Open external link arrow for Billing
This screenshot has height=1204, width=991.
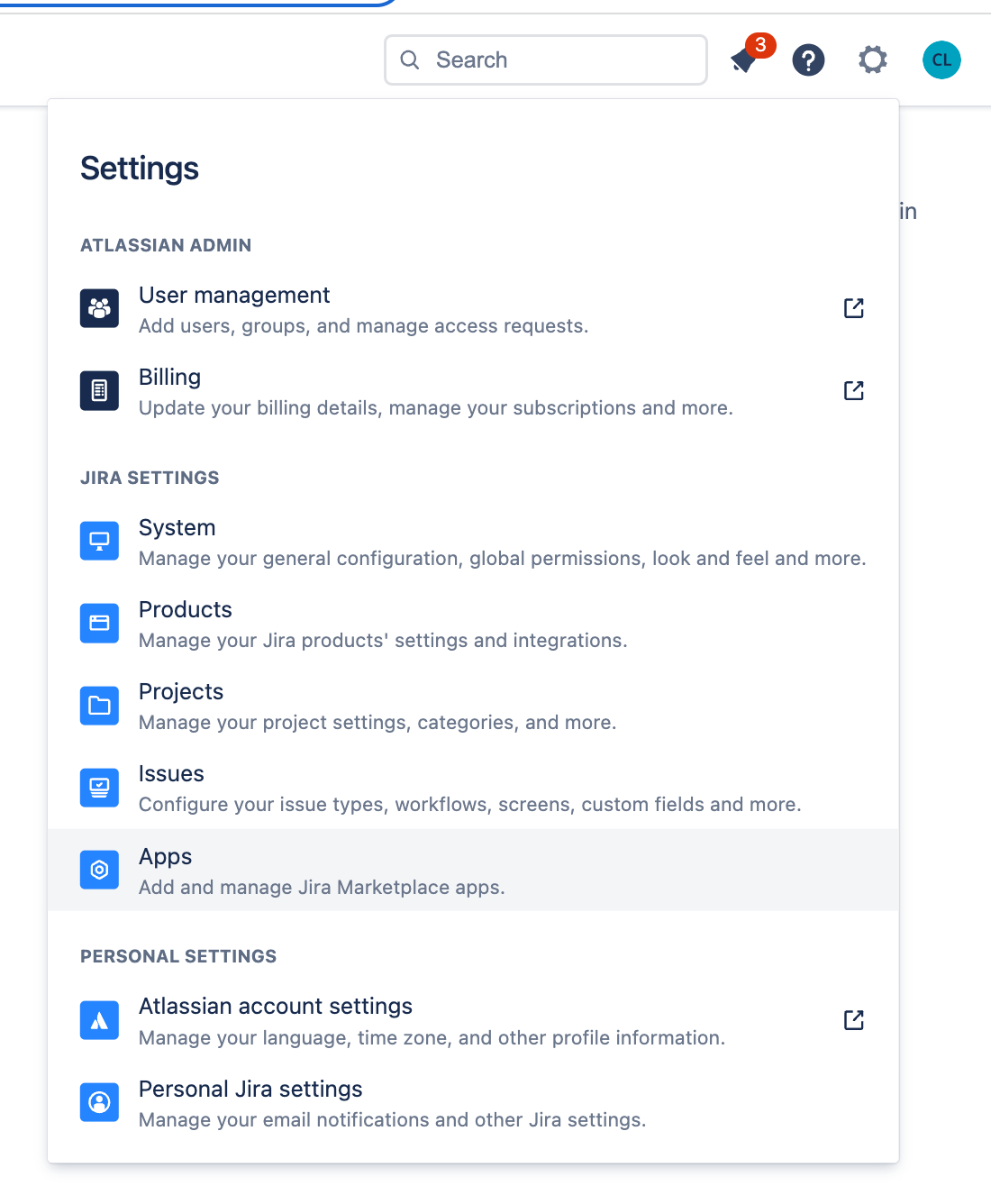click(x=853, y=391)
